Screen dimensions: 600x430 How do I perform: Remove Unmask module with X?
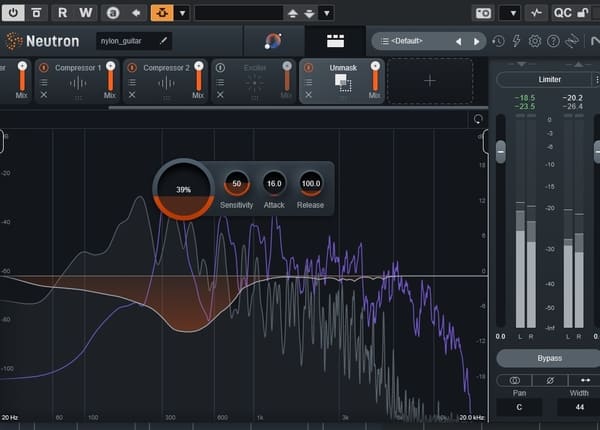(x=308, y=94)
